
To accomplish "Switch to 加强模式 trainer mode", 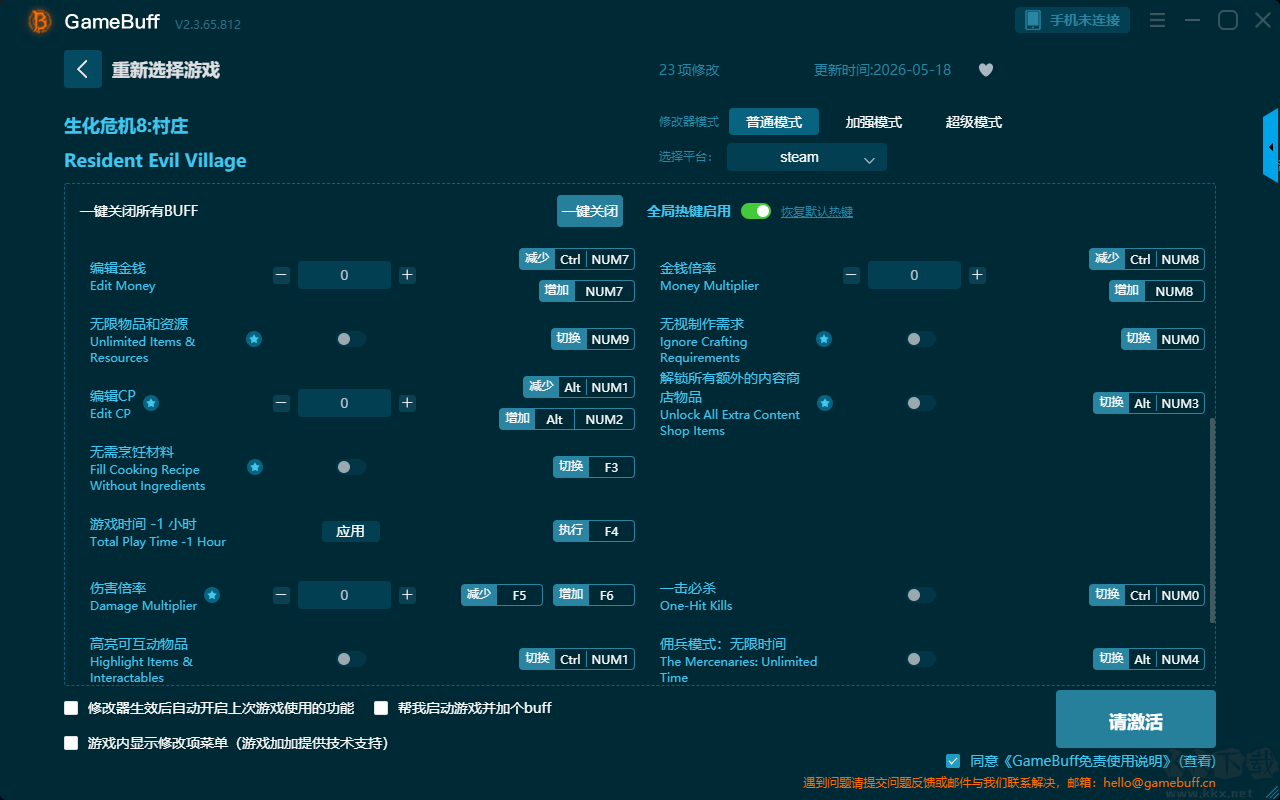I will [874, 122].
